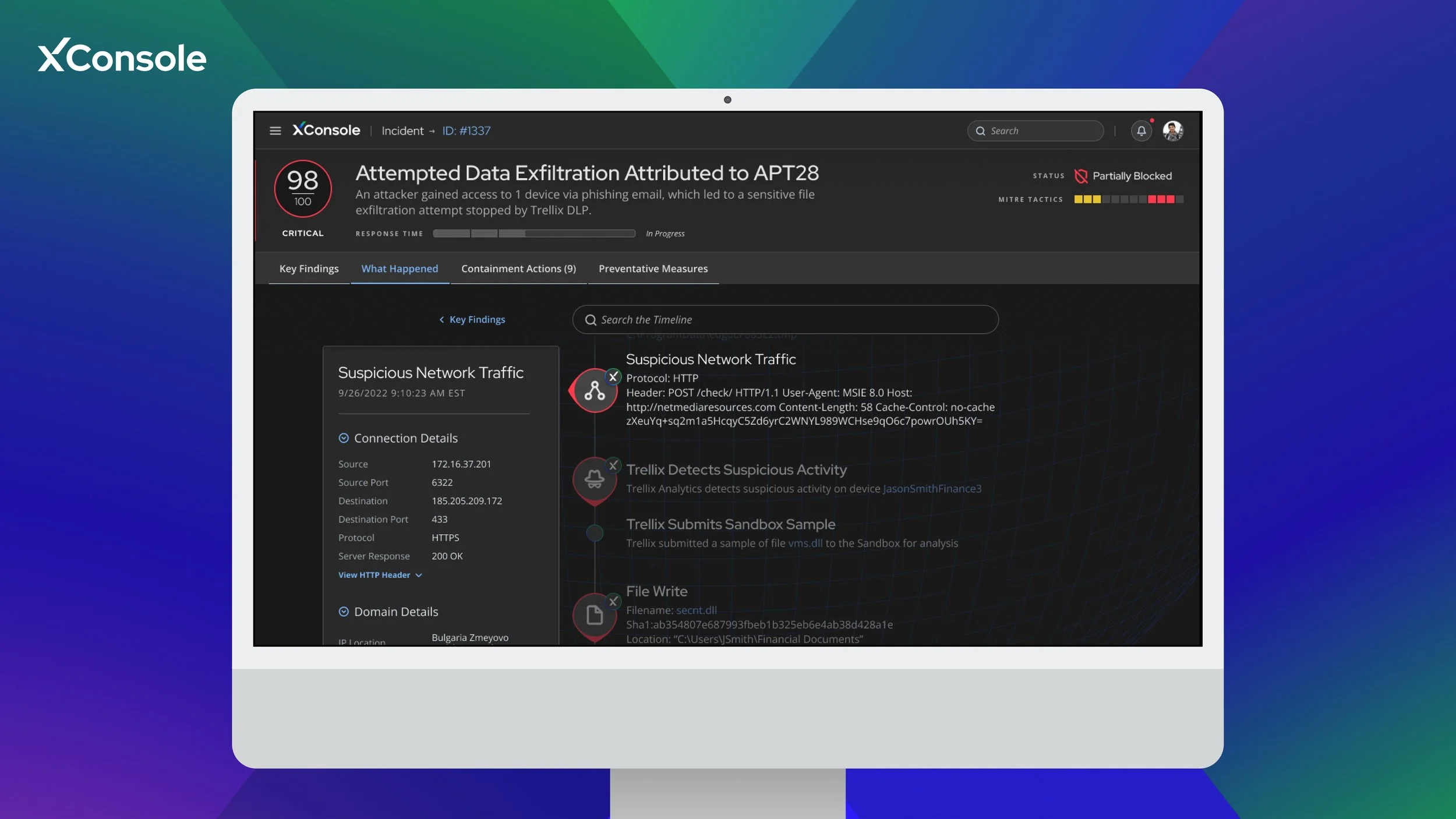Image resolution: width=1456 pixels, height=819 pixels.
Task: Click the Suspicious Network Traffic node icon
Action: (x=594, y=391)
